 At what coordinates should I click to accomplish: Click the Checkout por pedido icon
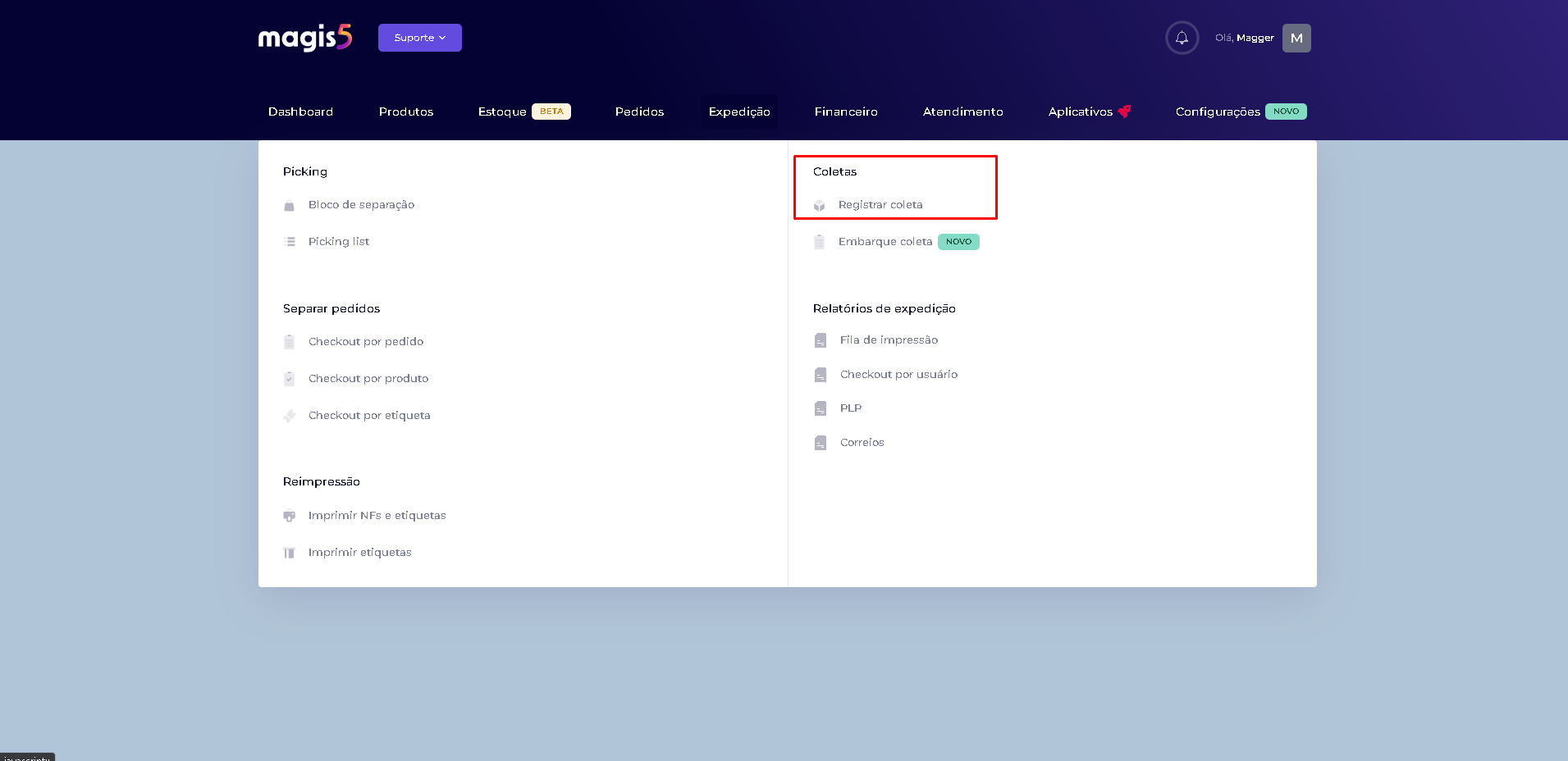coord(289,342)
